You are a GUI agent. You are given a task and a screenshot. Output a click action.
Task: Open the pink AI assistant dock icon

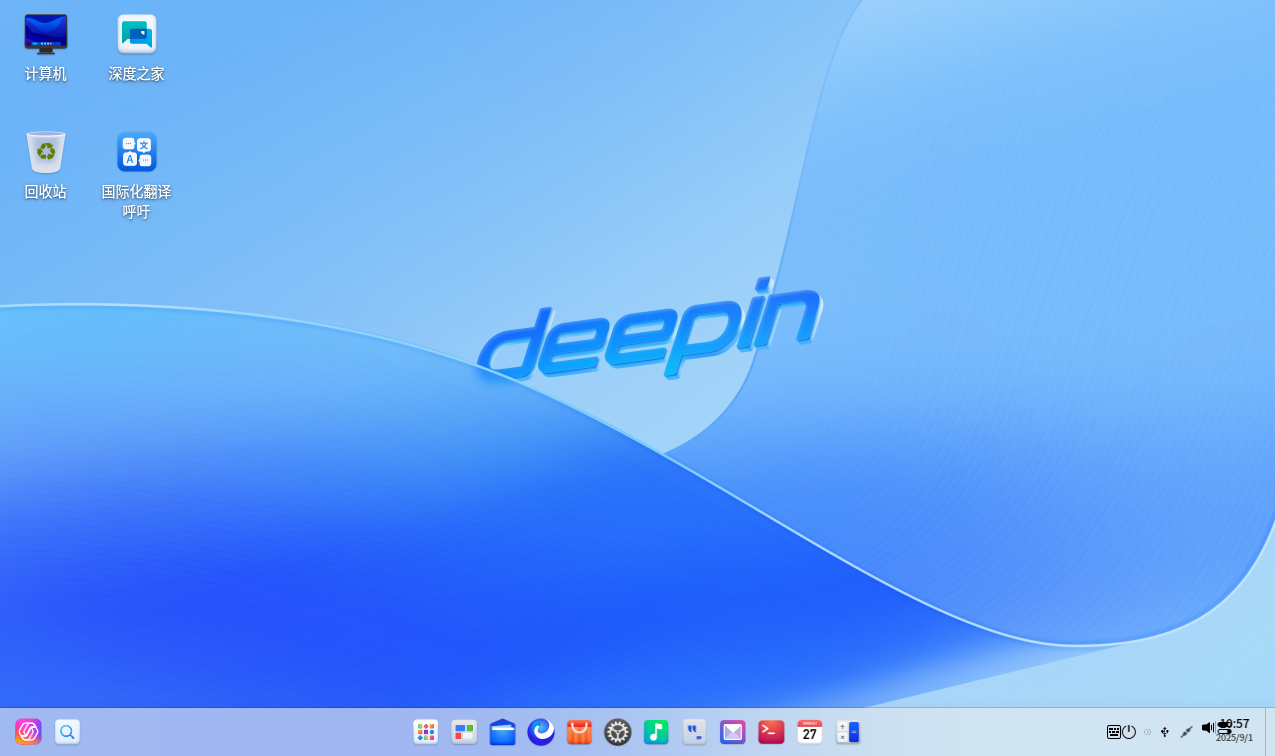(x=28, y=732)
